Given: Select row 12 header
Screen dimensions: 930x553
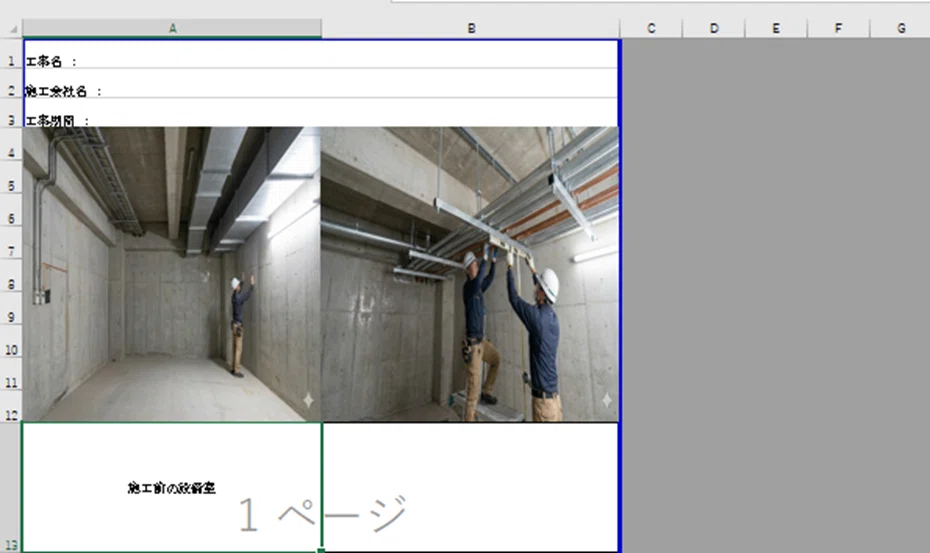Looking at the screenshot, I should click(x=11, y=406).
